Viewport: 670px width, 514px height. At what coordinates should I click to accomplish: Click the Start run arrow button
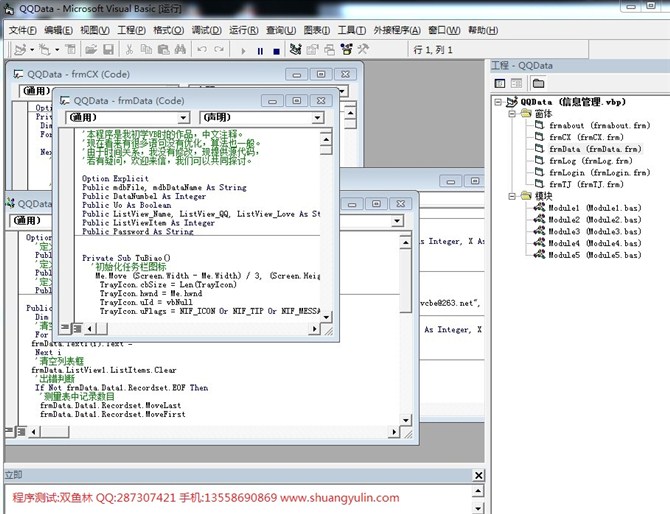click(243, 51)
